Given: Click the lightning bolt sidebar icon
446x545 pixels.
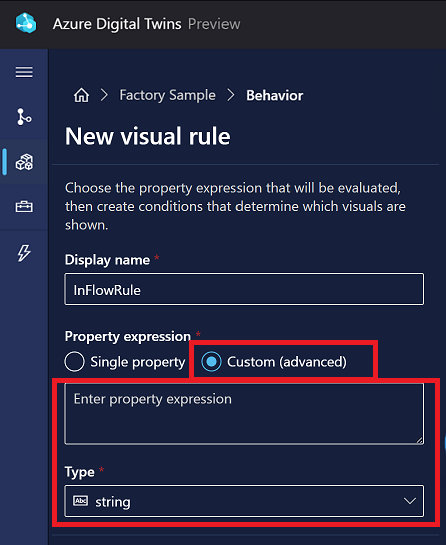Looking at the screenshot, I should click(x=24, y=253).
